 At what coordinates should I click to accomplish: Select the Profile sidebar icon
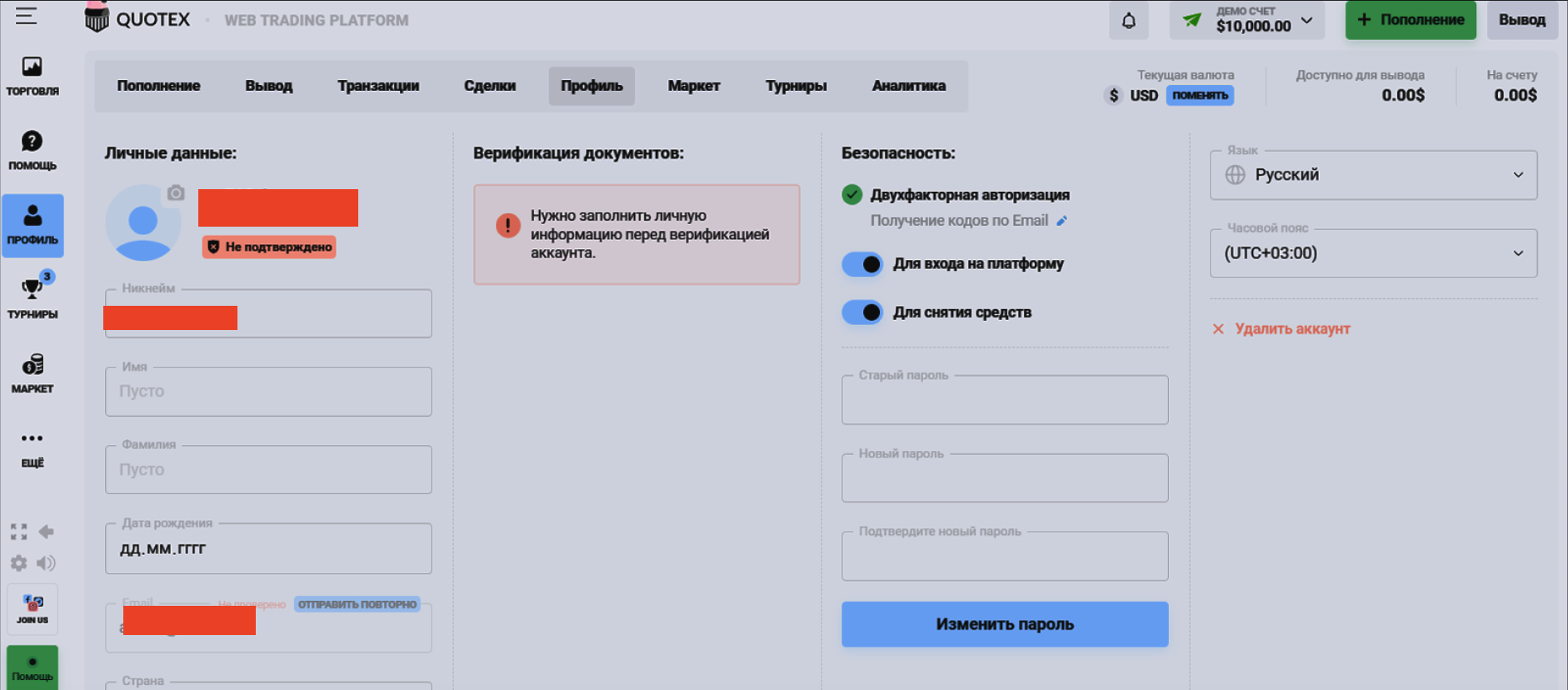tap(32, 225)
